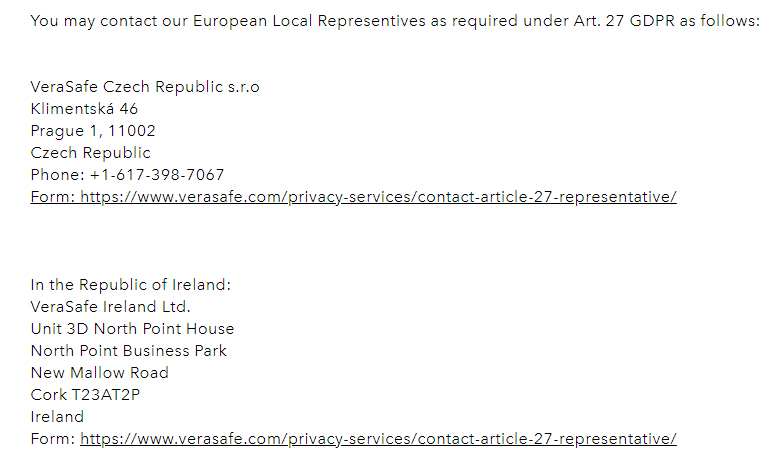770x470 pixels.
Task: Click the 'Cork T23AT2P' postal code line
Action: click(x=85, y=395)
